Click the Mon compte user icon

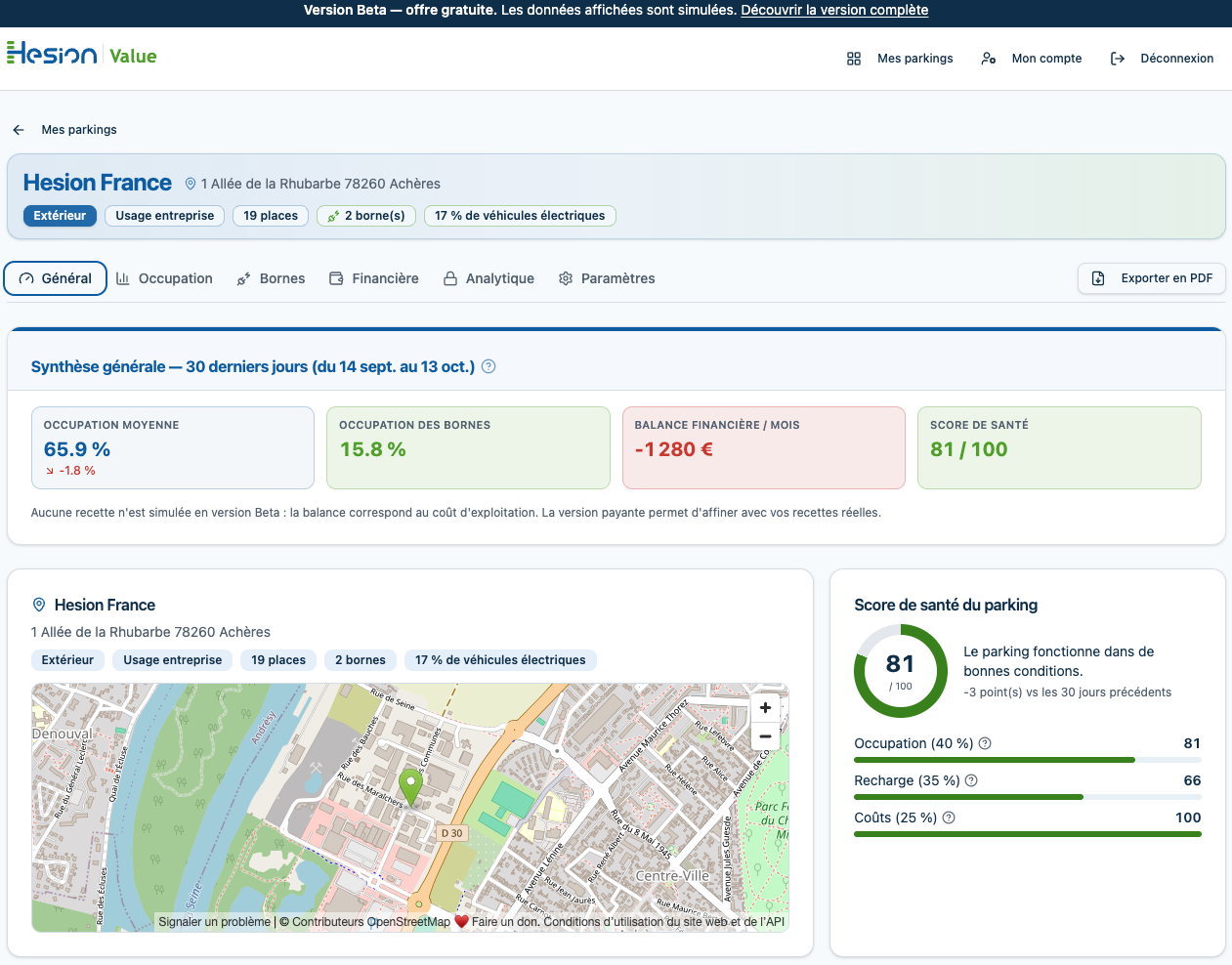[x=989, y=59]
